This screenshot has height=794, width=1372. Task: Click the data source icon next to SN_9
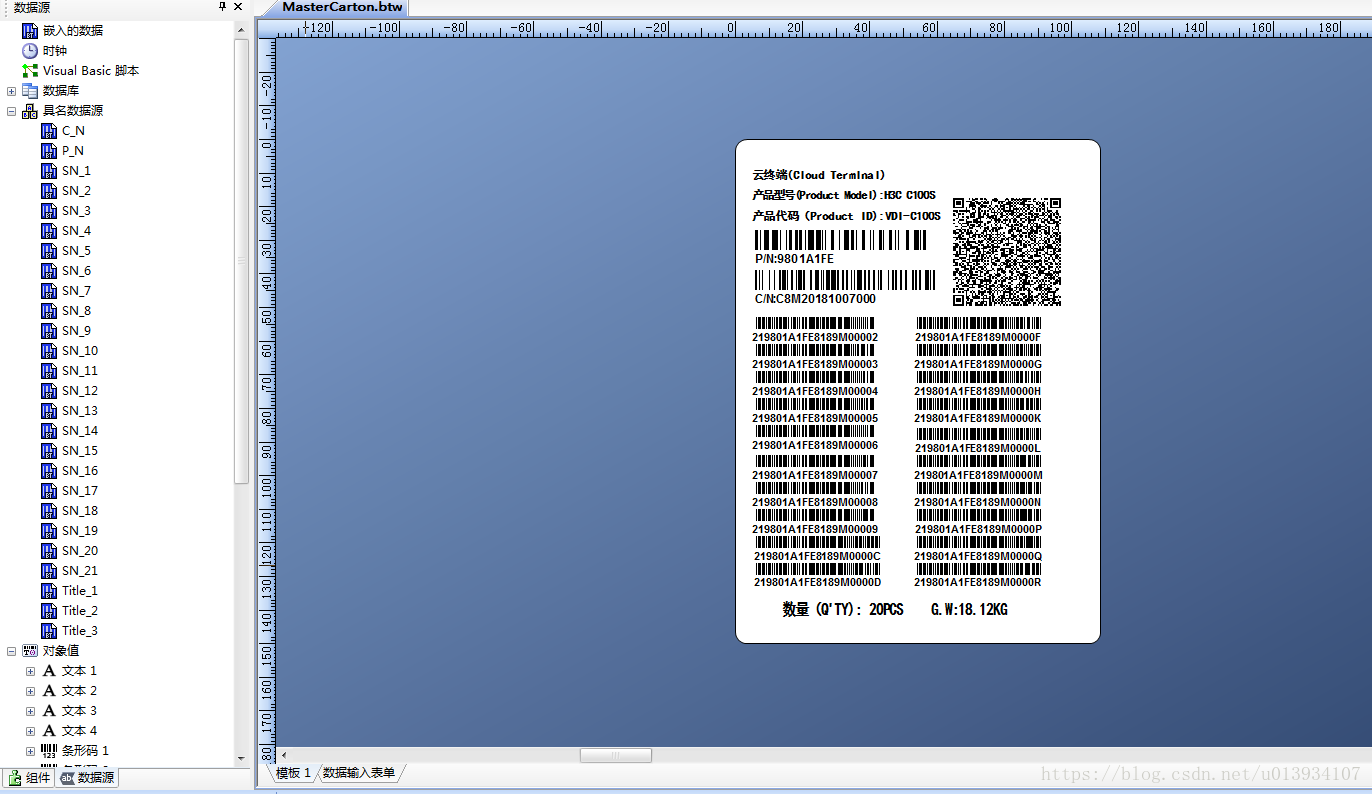point(49,331)
